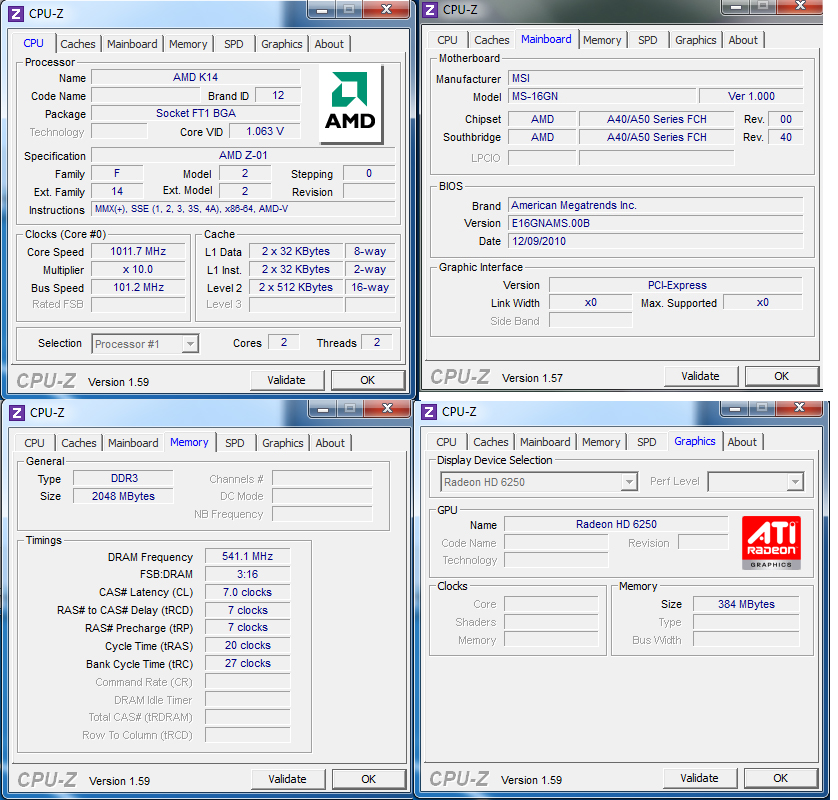The width and height of the screenshot is (838, 800).
Task: Click the Bank Cycle Time value '27 clocks'
Action: point(247,663)
